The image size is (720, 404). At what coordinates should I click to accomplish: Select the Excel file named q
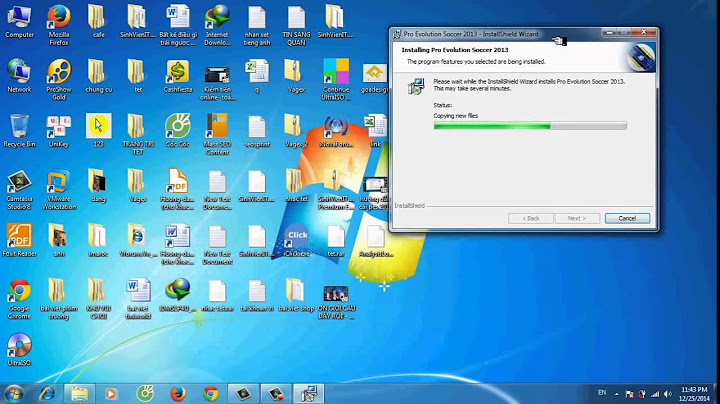click(x=257, y=76)
